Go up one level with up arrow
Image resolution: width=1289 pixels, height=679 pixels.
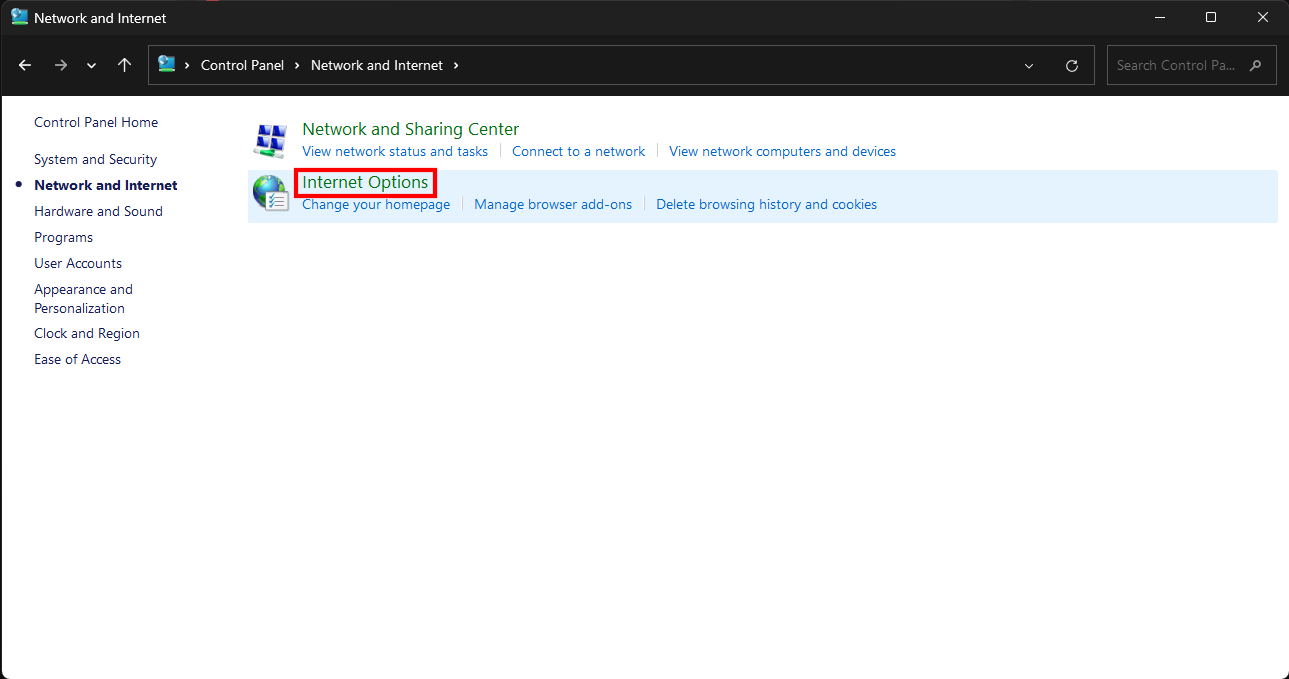coord(124,65)
